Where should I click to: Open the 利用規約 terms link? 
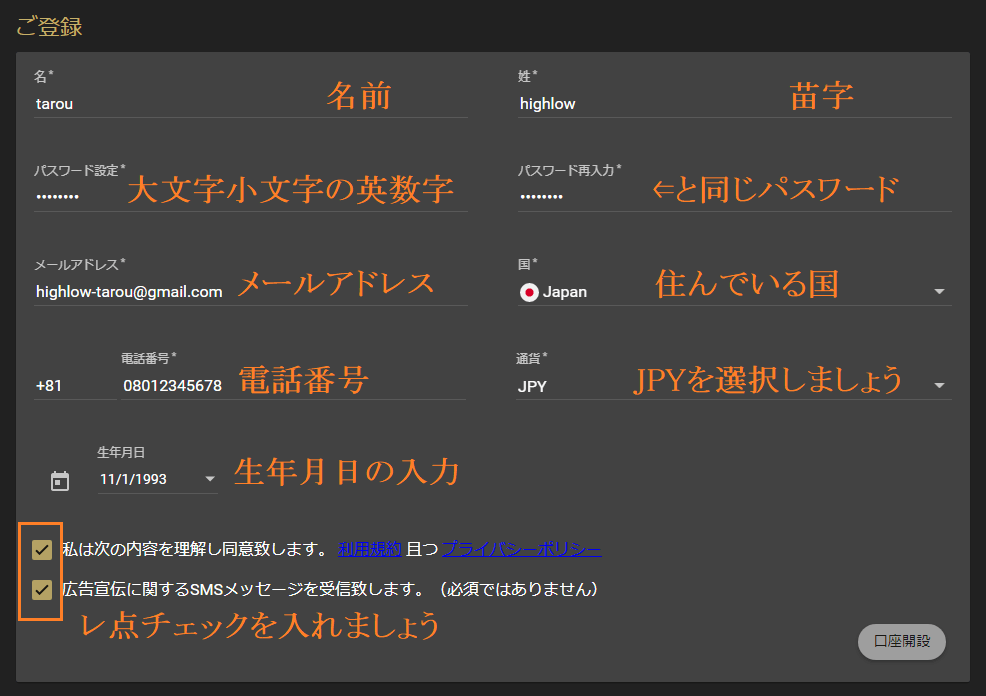point(370,549)
